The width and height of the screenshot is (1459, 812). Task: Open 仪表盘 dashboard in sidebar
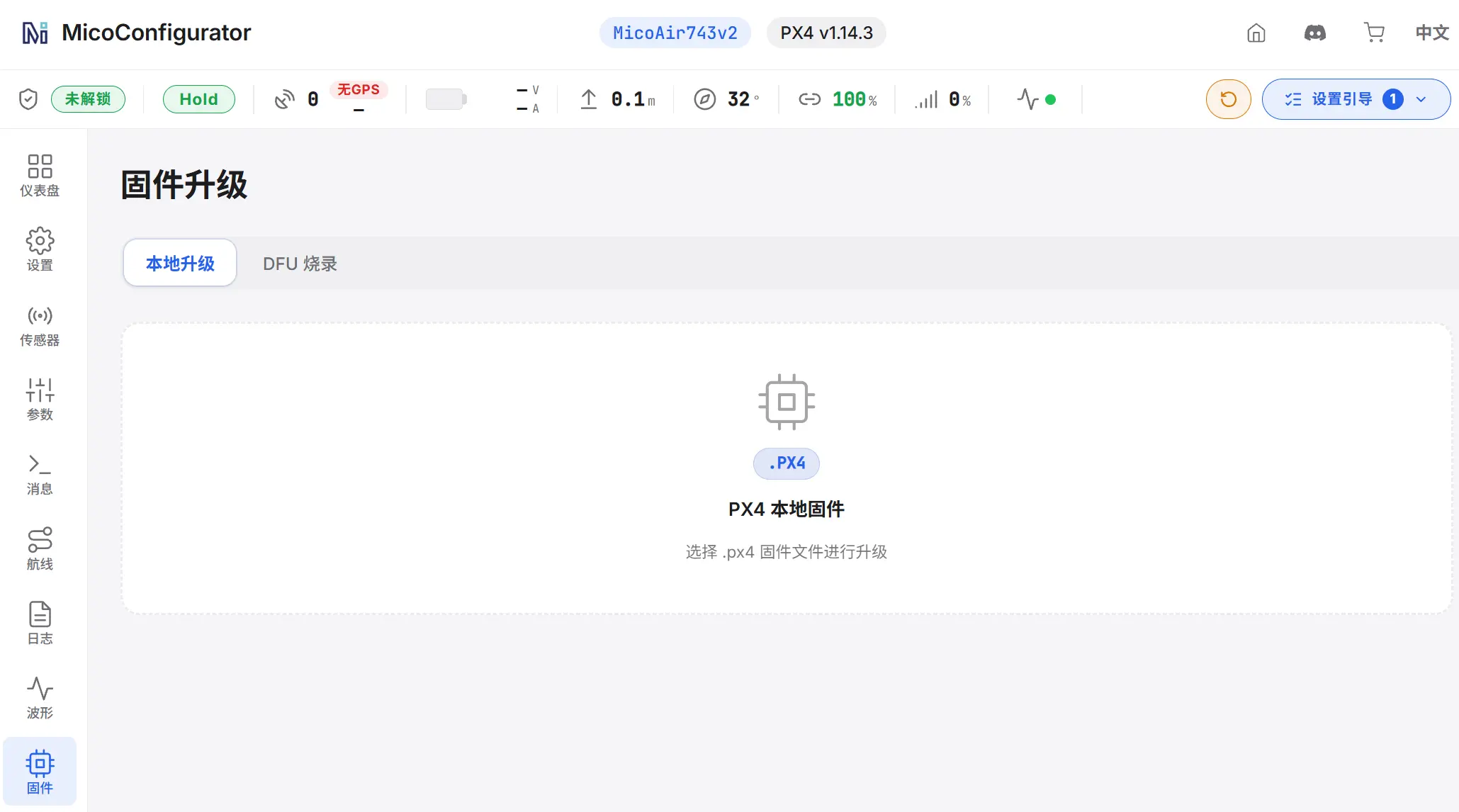click(x=40, y=176)
